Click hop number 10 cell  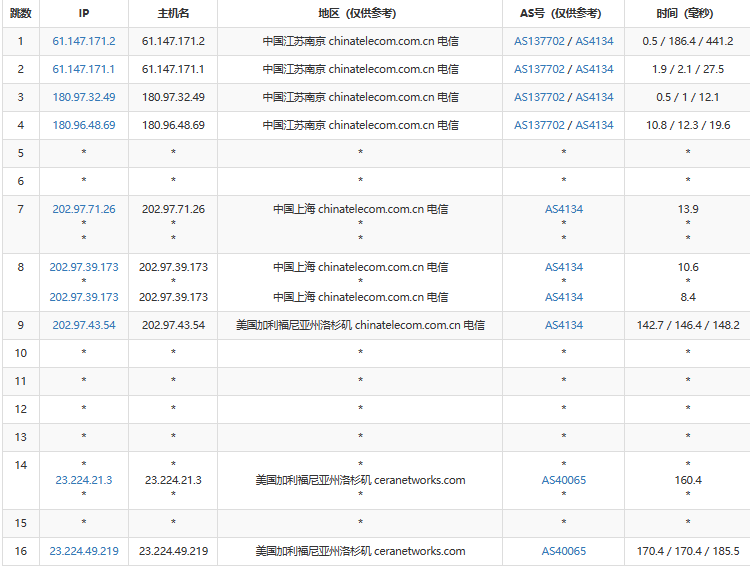21,353
